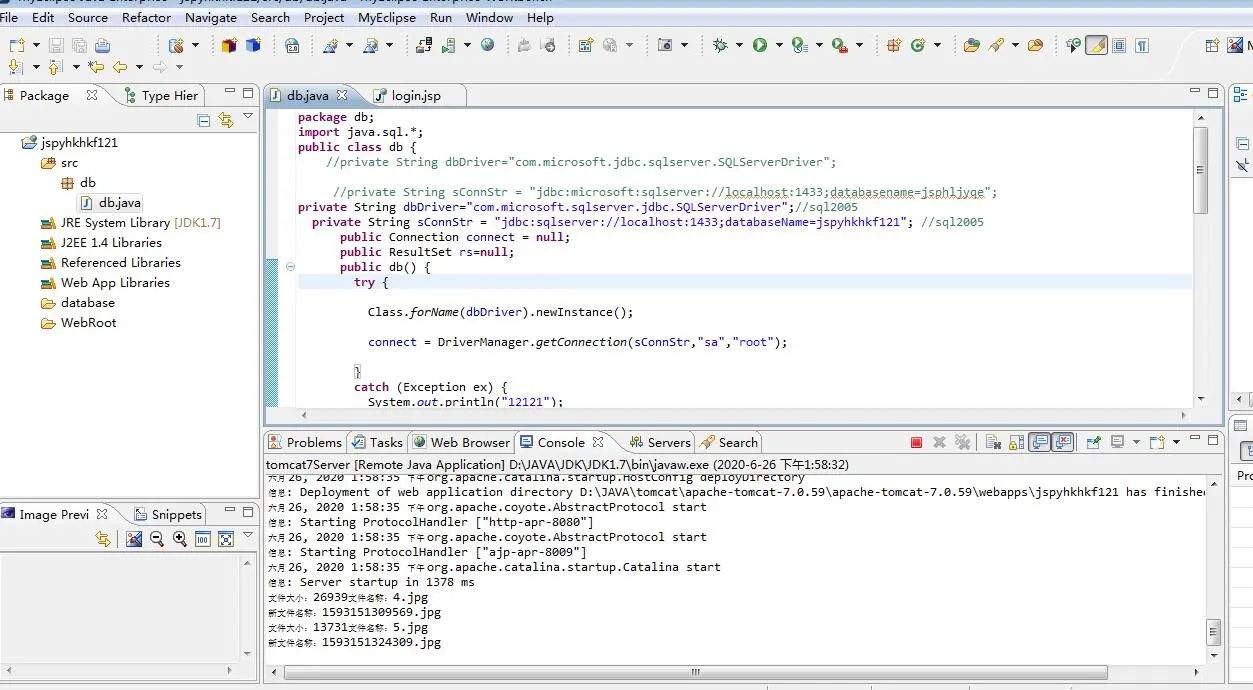Open the Refactor menu
The height and width of the screenshot is (690, 1253).
tap(147, 17)
